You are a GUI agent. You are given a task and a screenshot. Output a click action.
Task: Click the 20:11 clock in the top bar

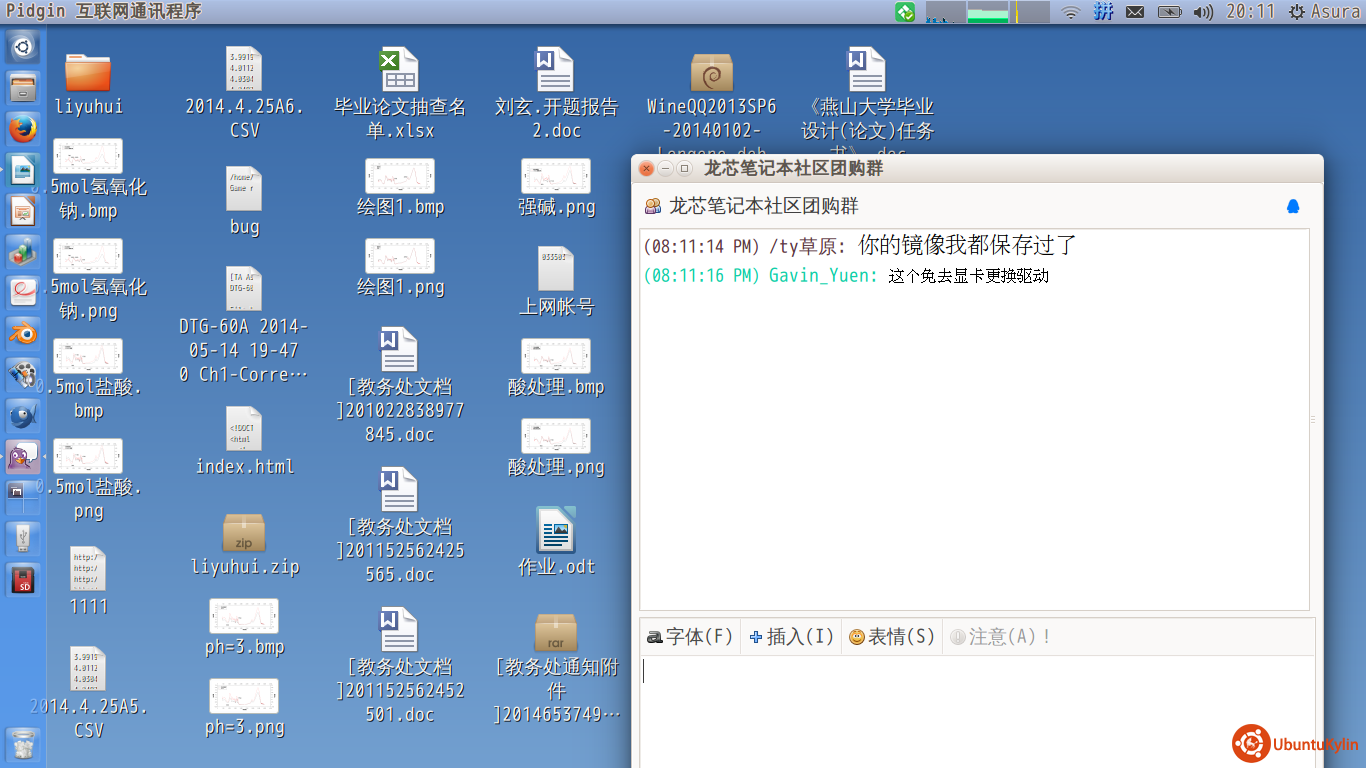[x=1250, y=12]
